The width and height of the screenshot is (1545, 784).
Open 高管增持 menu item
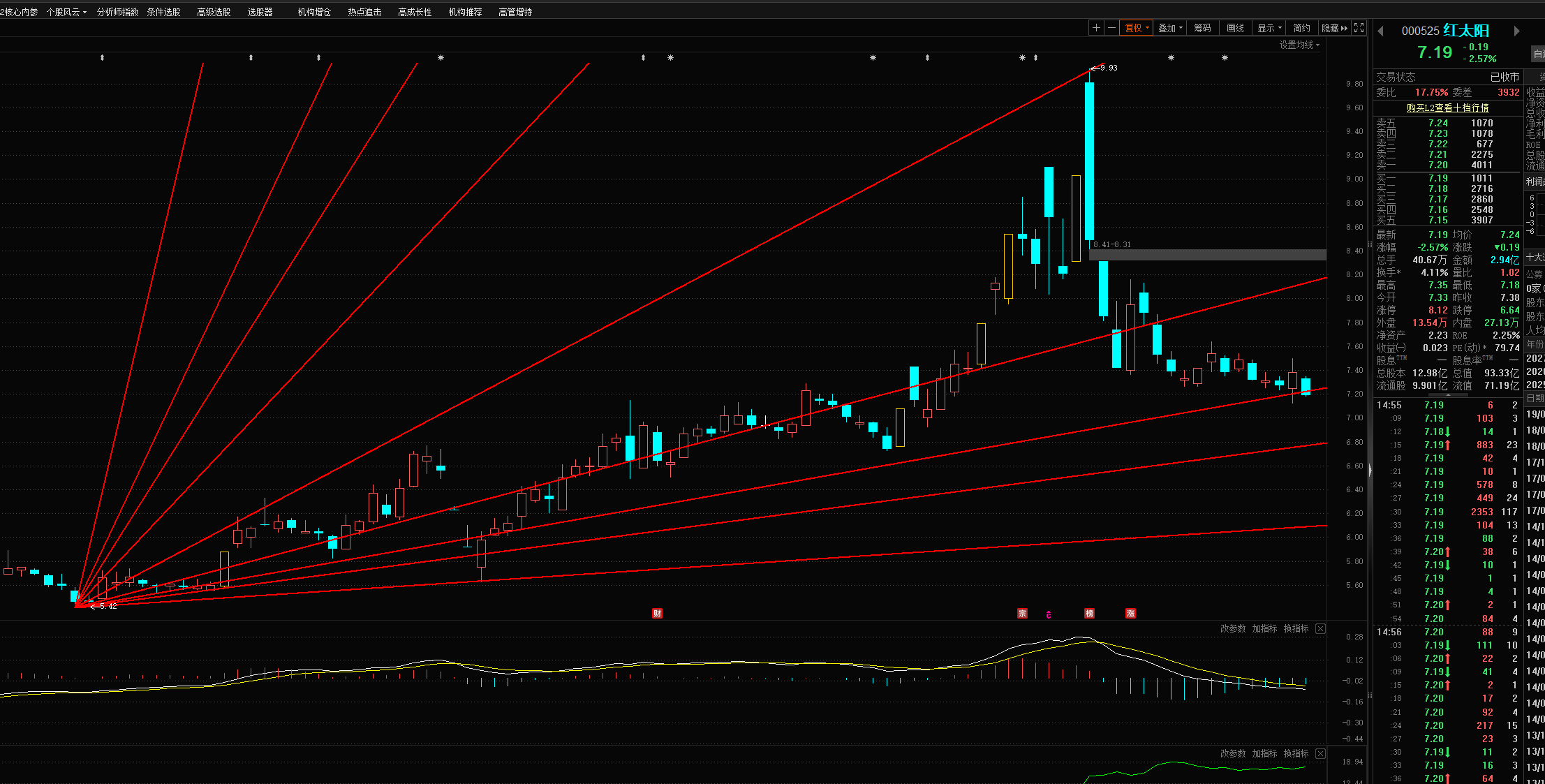coord(515,12)
